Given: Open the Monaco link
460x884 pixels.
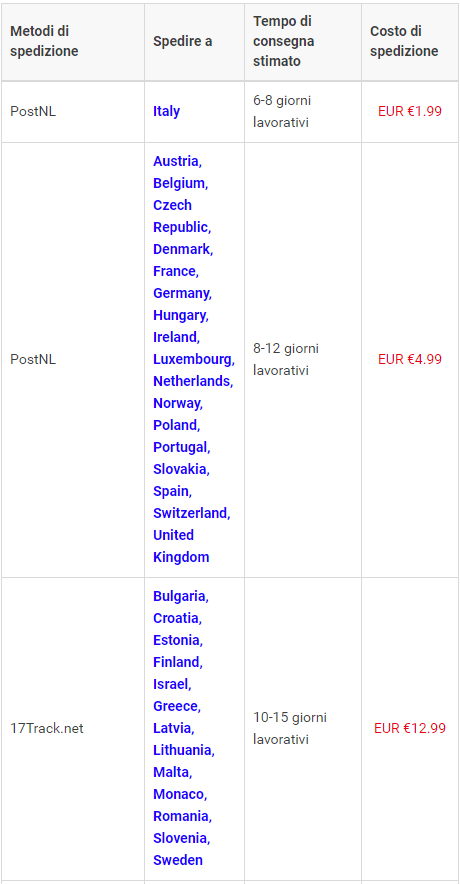Looking at the screenshot, I should point(178,794).
